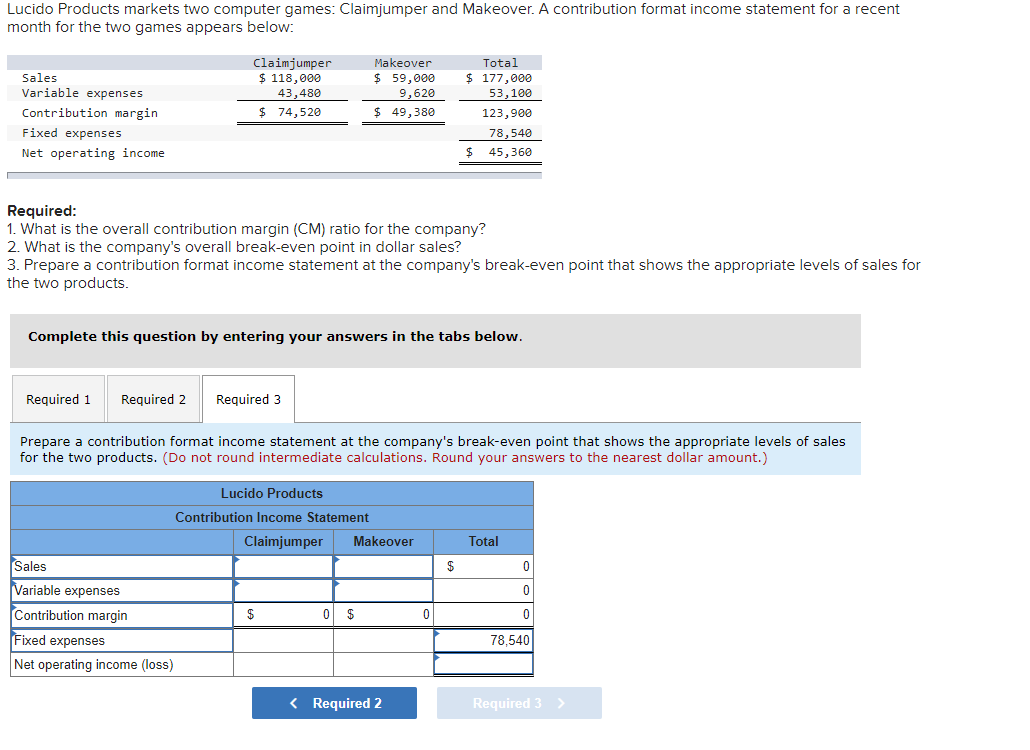Click Makeover Variable expenses input cell
Image resolution: width=1030 pixels, height=750 pixels.
click(x=384, y=590)
